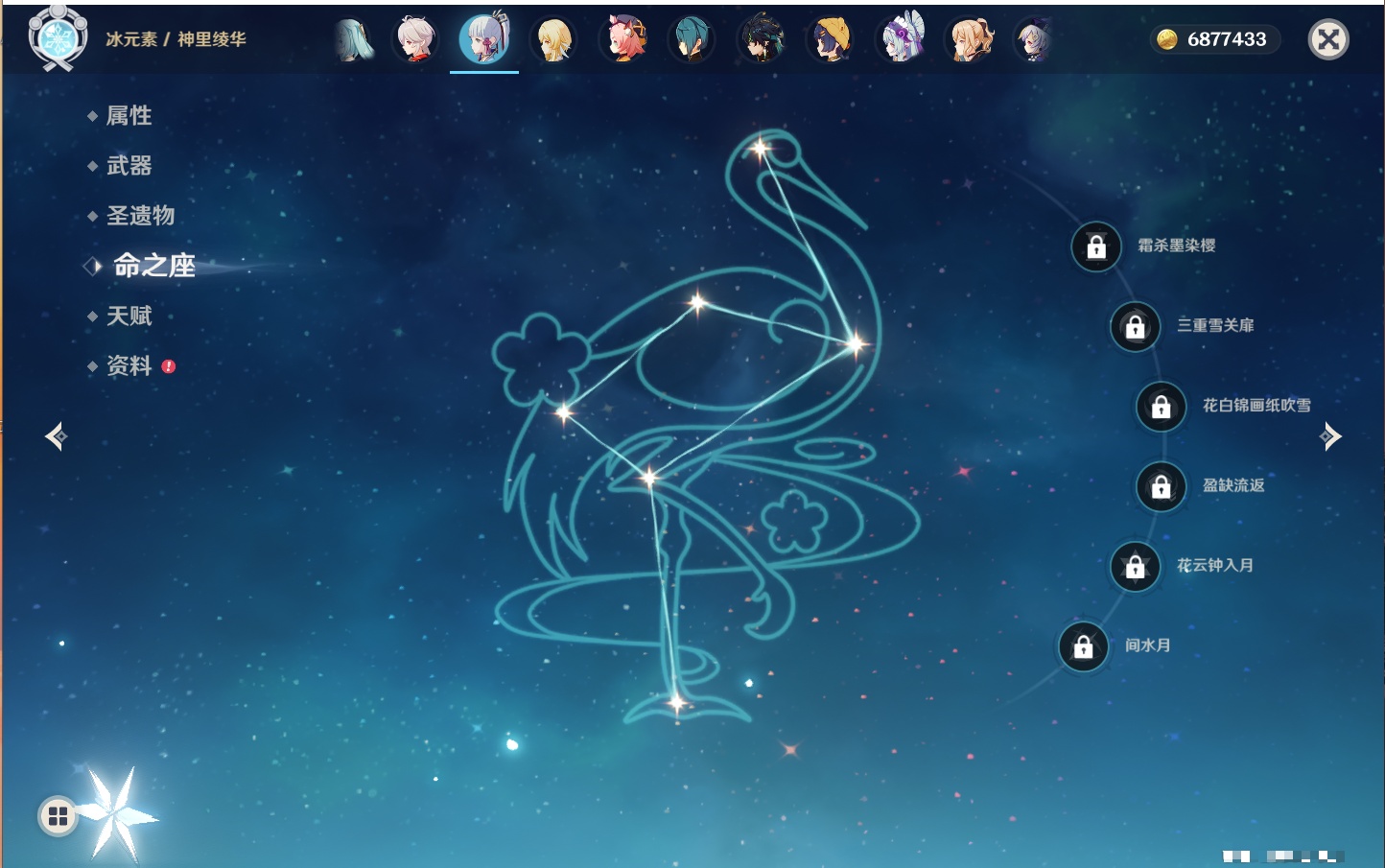Open the 圣遗物 artifacts tab
Image resolution: width=1385 pixels, height=868 pixels.
click(x=140, y=216)
